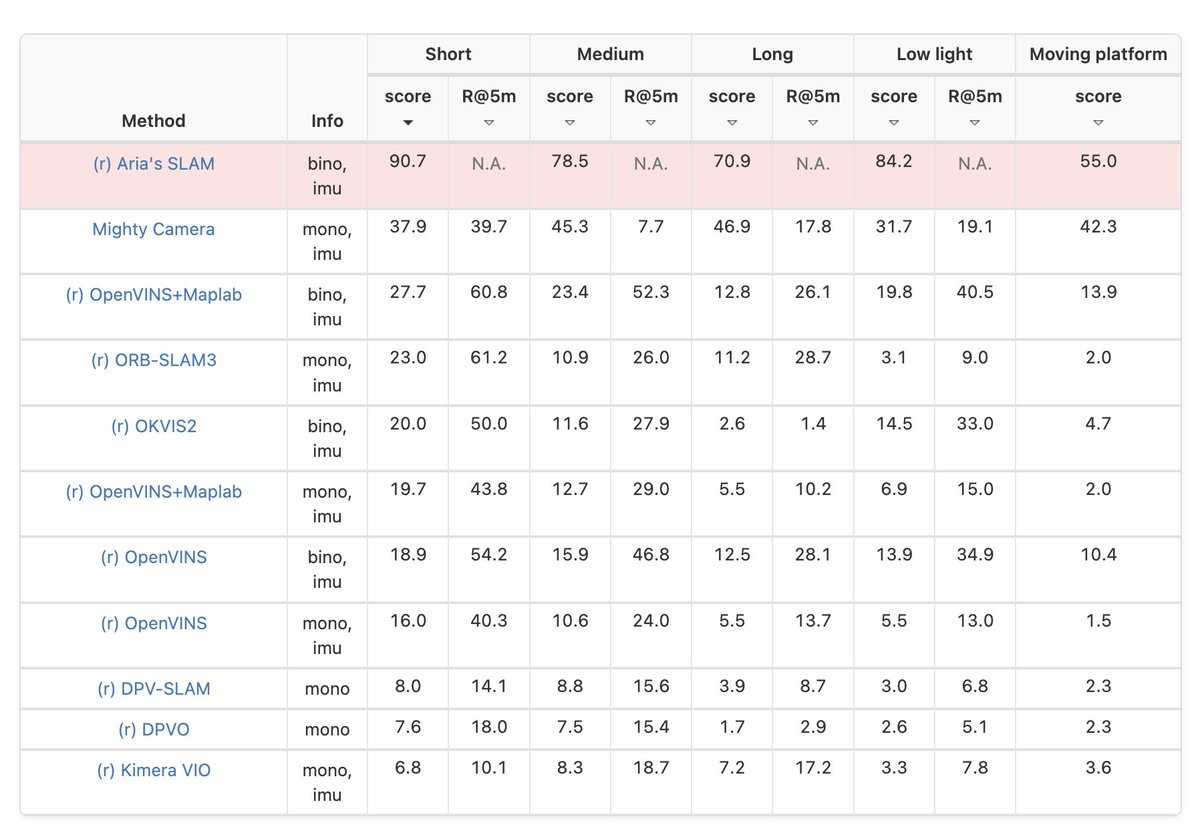Select DPVO short R@5m 18.0
Image resolution: width=1200 pixels, height=835 pixels.
click(x=489, y=727)
